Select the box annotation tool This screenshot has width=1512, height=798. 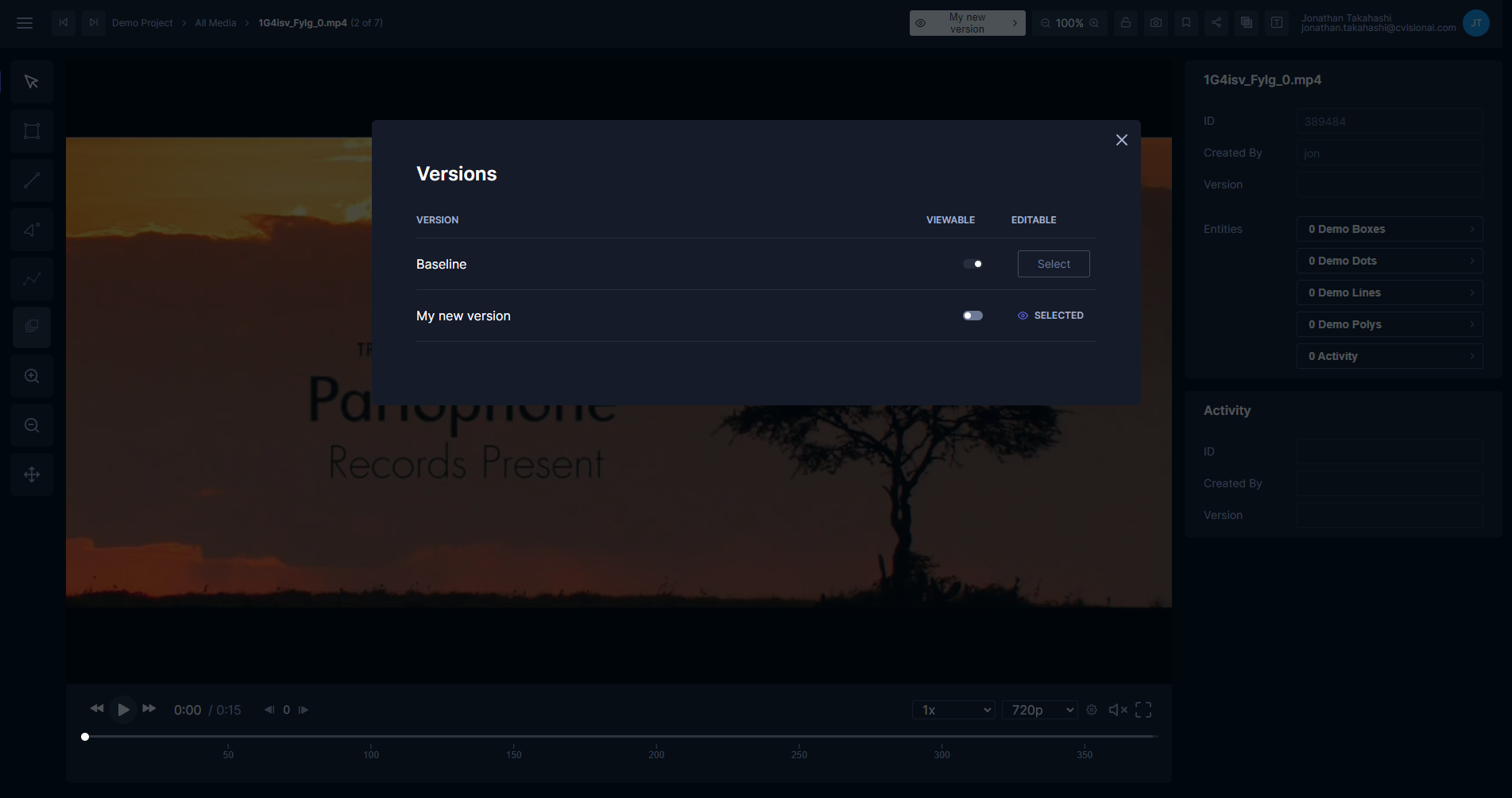pyautogui.click(x=32, y=131)
